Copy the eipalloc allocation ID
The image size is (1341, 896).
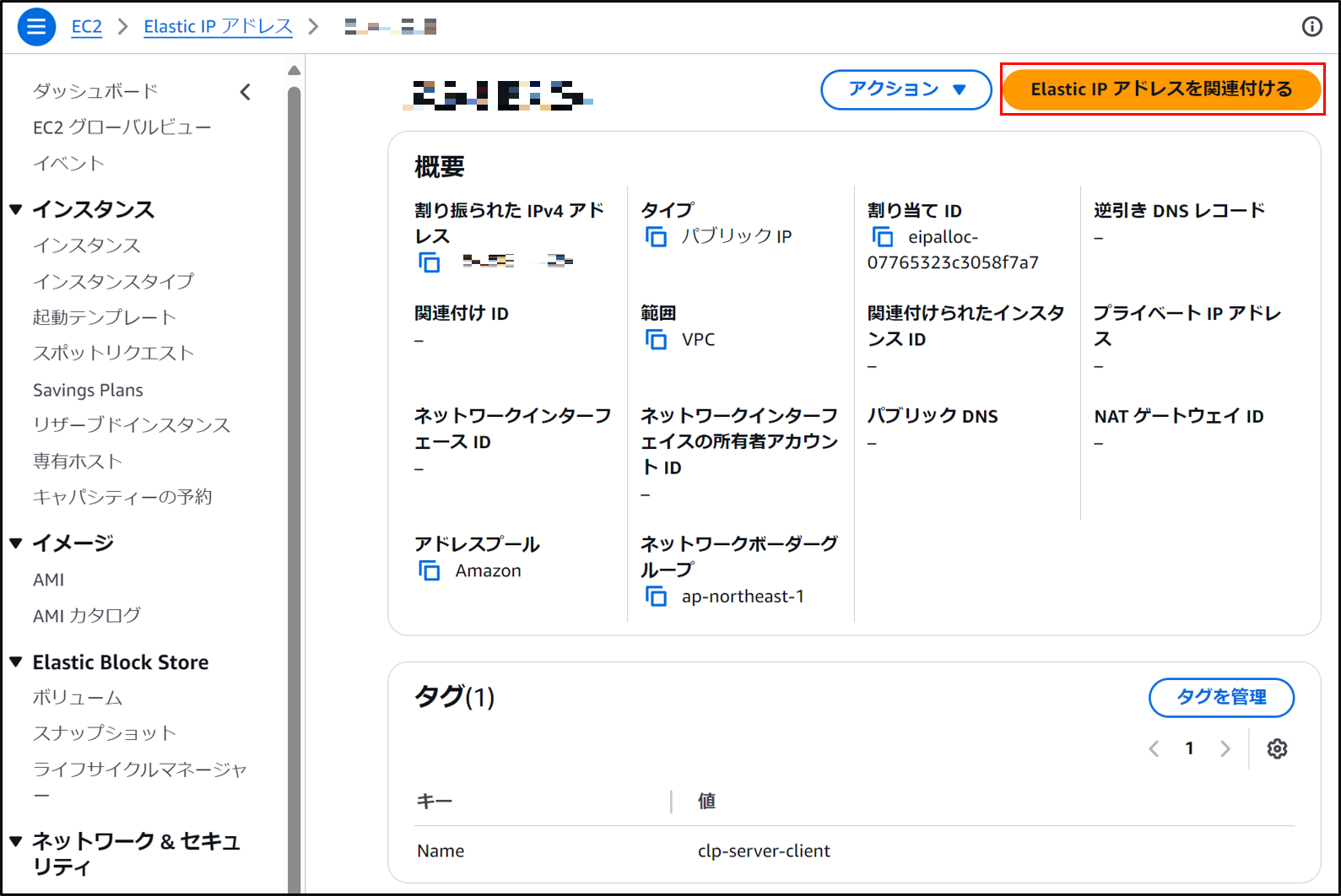pyautogui.click(x=882, y=237)
